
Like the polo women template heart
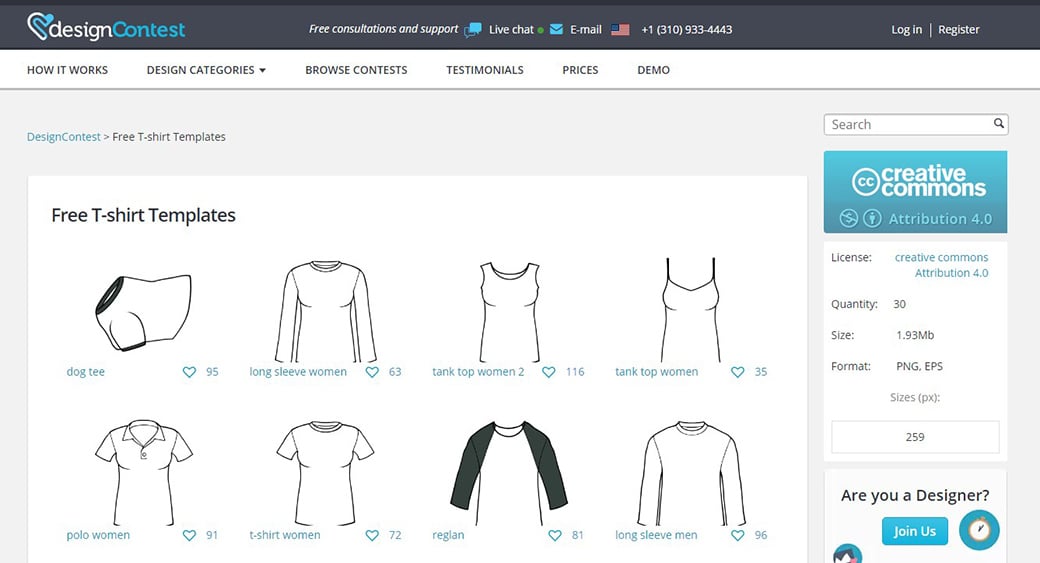point(189,536)
